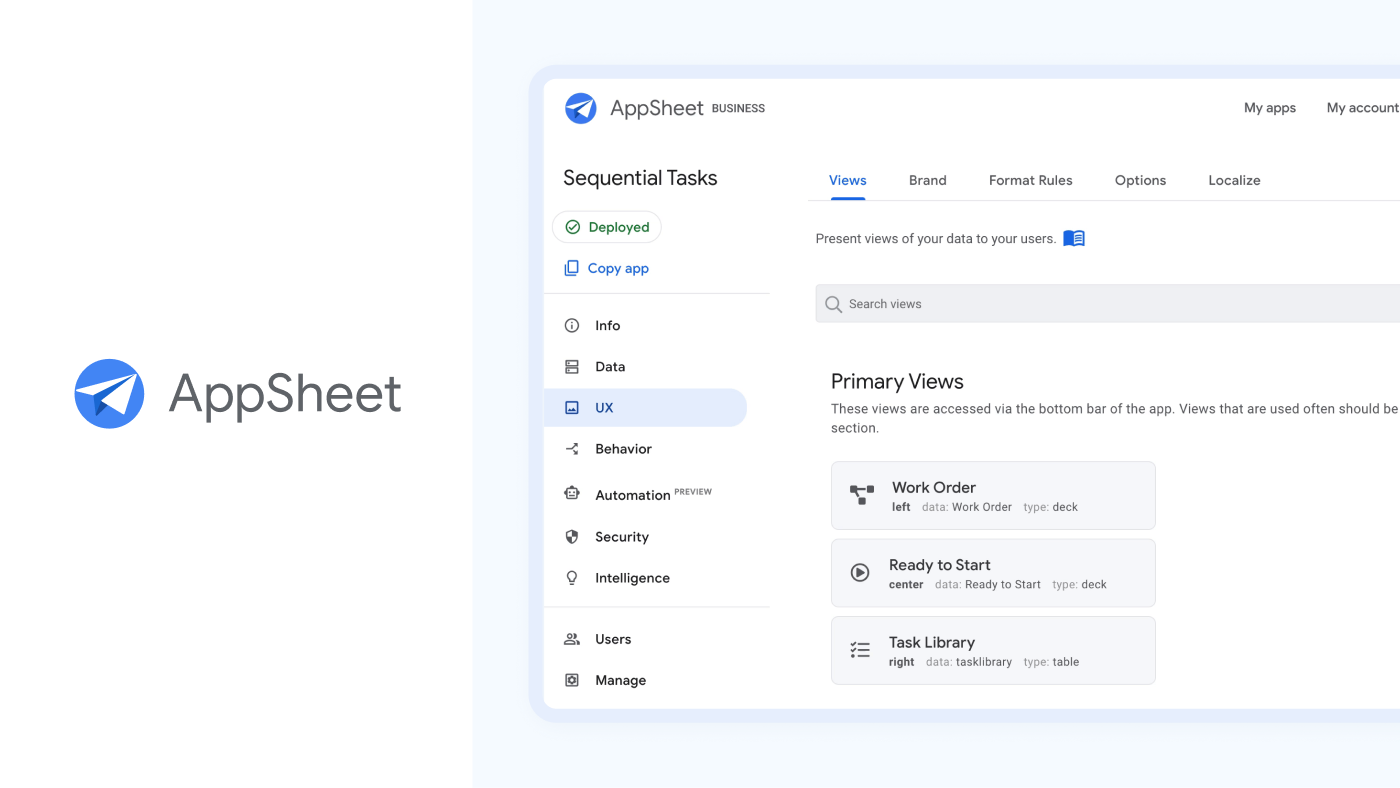Open the Options tab
The width and height of the screenshot is (1400, 788).
coord(1141,181)
